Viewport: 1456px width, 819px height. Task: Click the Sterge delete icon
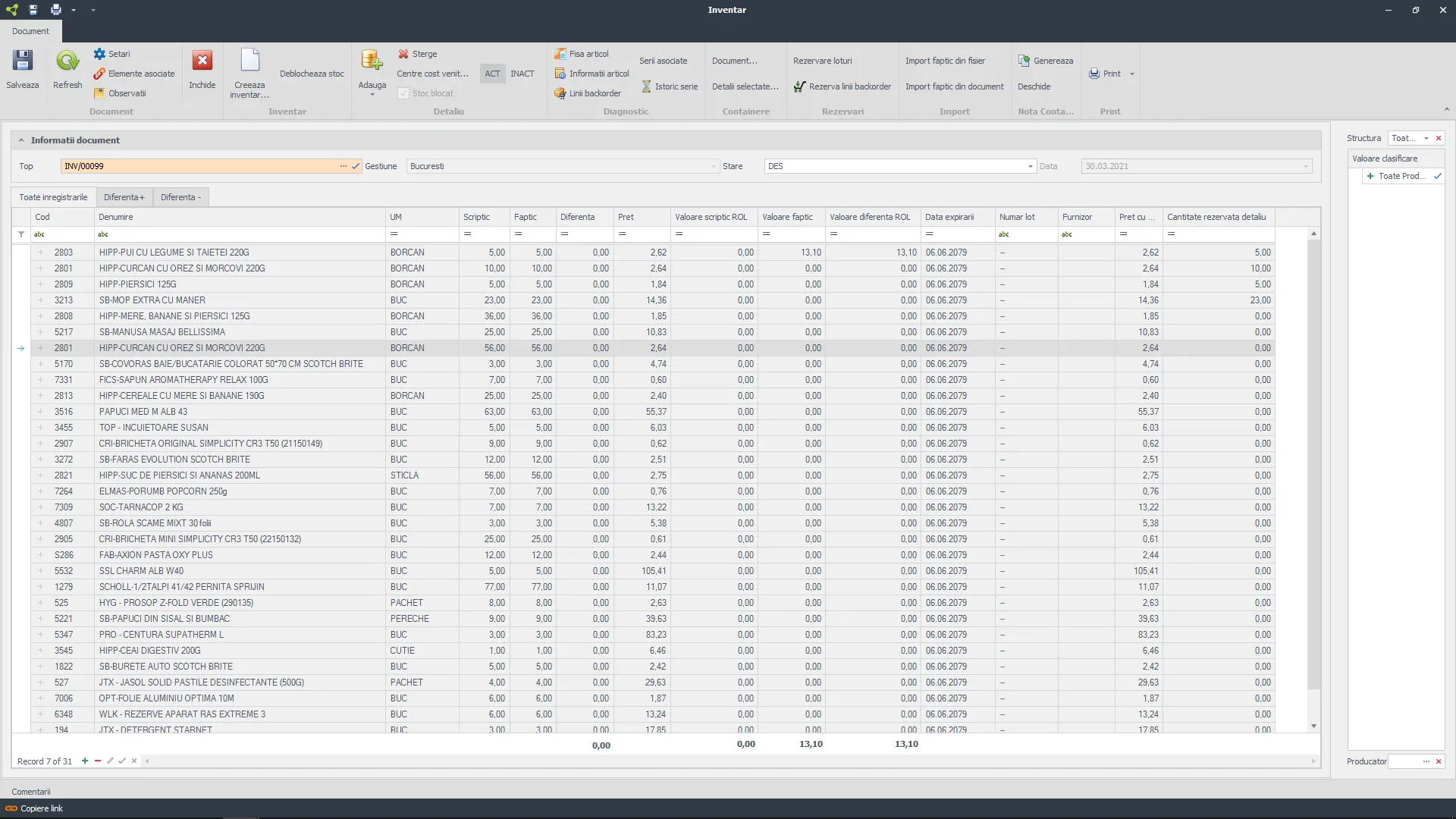click(403, 54)
